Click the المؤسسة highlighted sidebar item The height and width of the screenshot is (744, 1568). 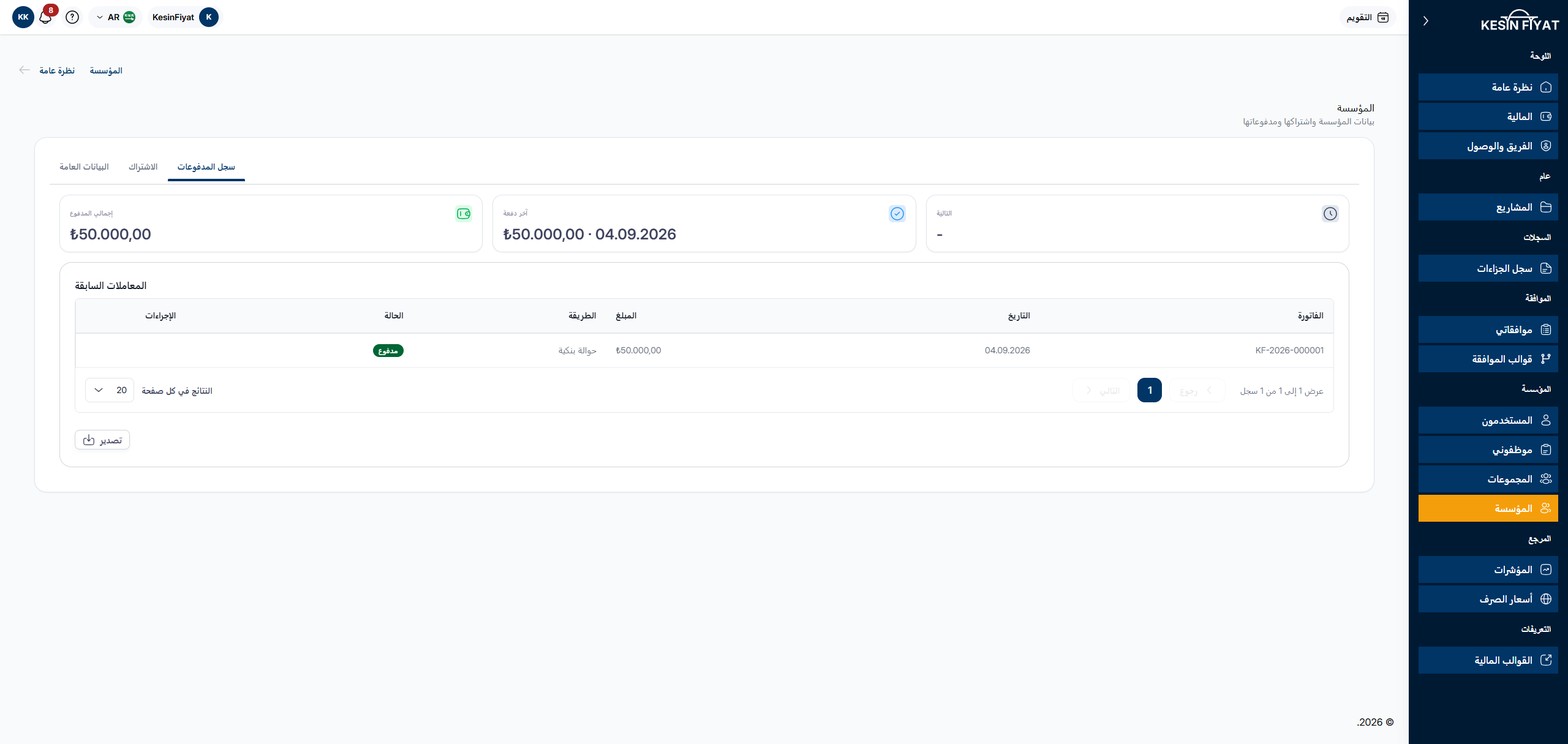1488,508
